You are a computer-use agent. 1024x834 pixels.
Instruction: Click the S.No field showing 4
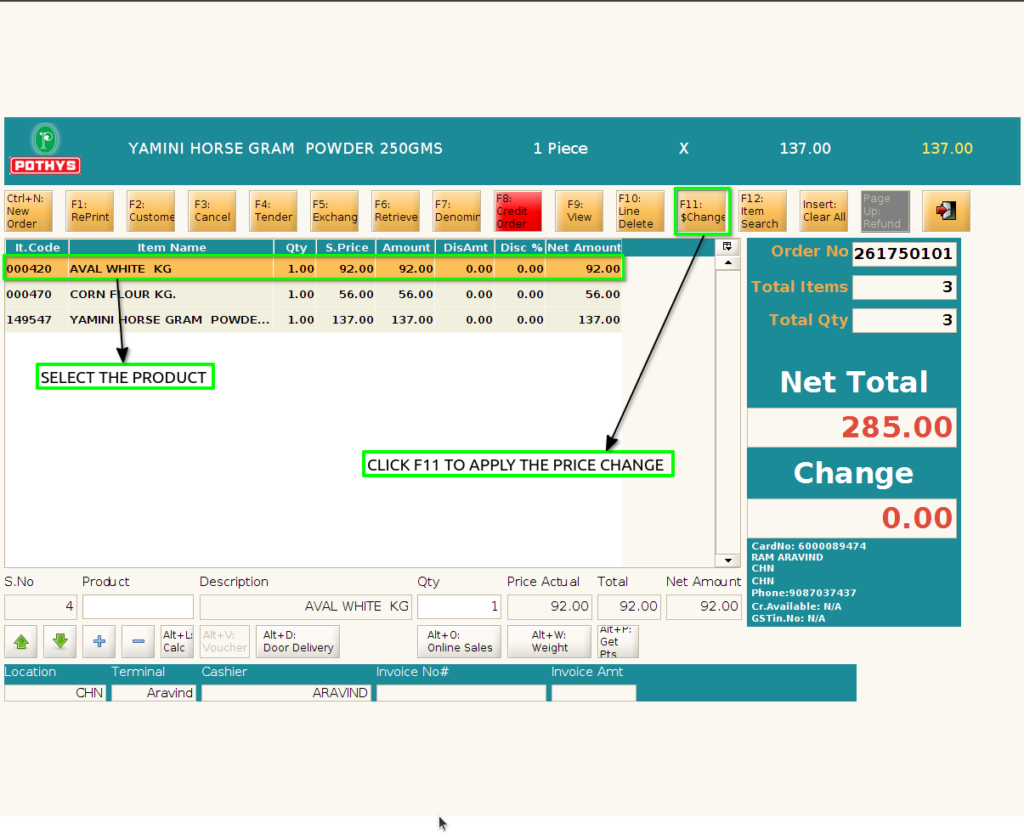[40, 607]
